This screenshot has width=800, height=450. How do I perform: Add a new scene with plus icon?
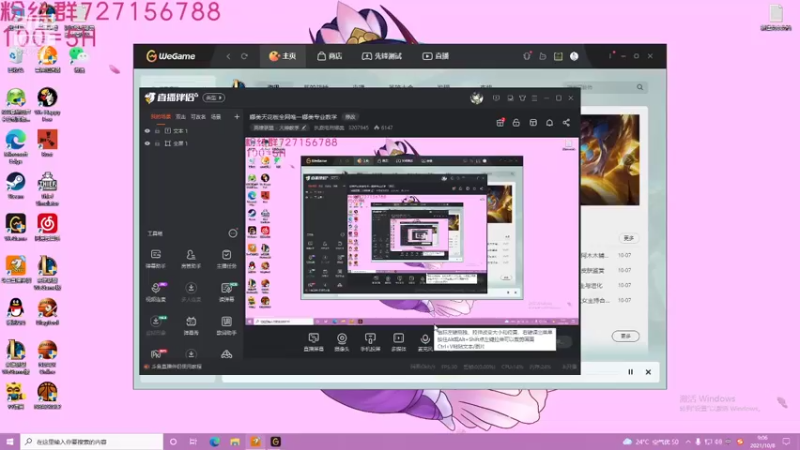pos(237,117)
